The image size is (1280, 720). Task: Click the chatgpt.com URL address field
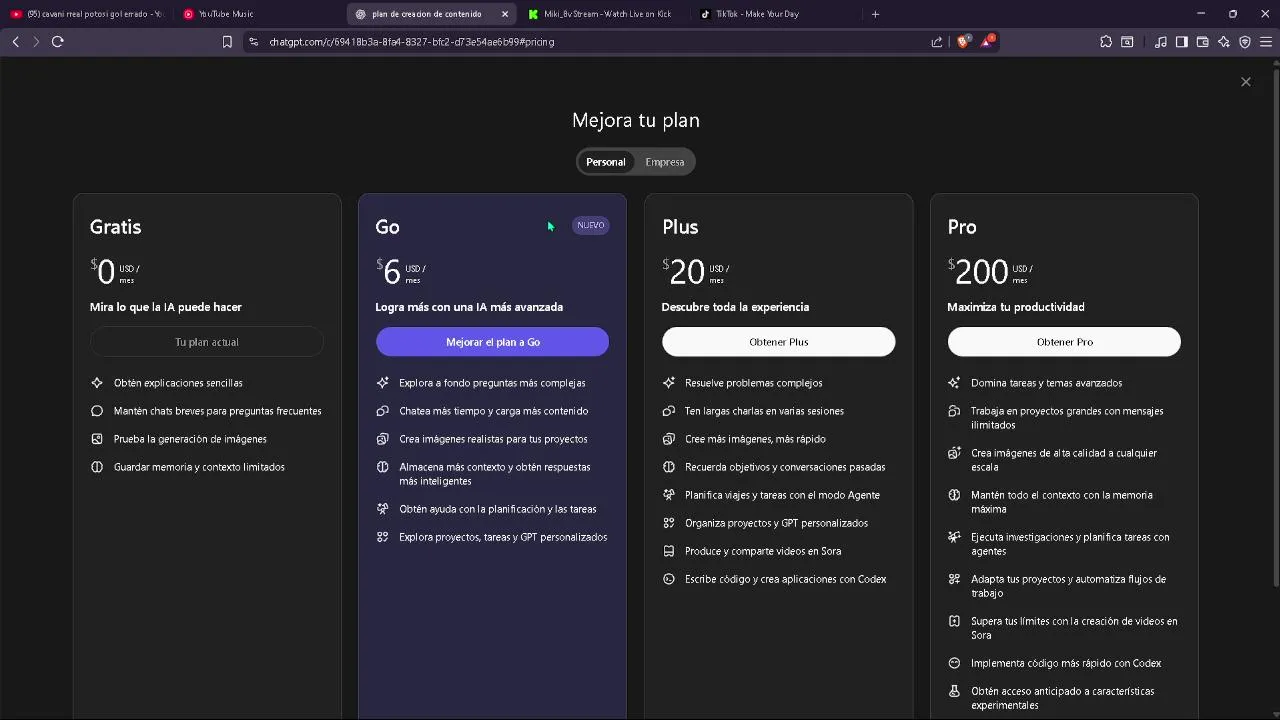(x=590, y=42)
